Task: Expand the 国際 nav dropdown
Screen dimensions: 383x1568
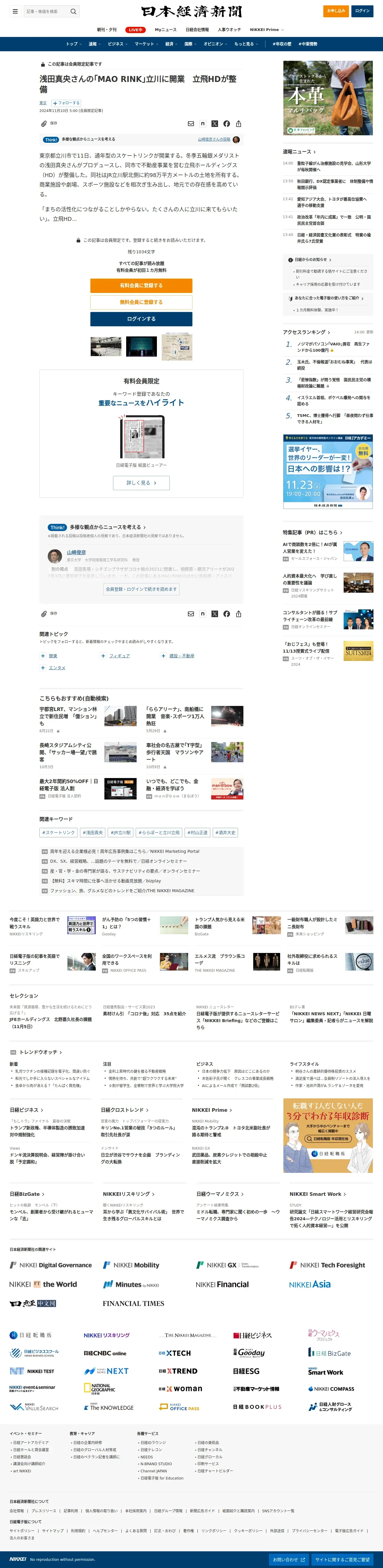Action: 191,44
